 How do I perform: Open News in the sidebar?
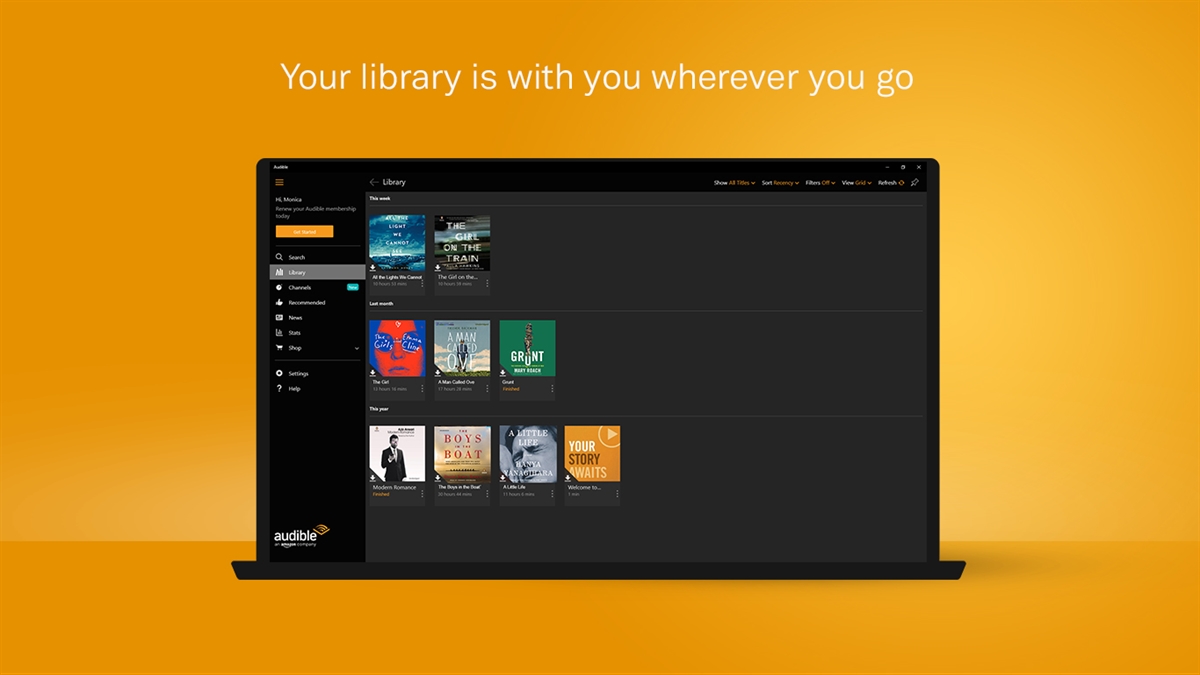pyautogui.click(x=317, y=317)
